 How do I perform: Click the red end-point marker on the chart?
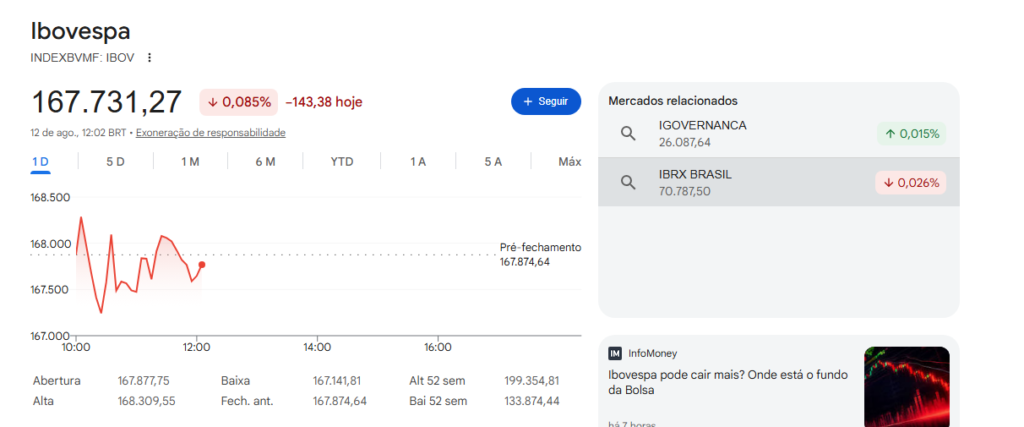tap(202, 264)
